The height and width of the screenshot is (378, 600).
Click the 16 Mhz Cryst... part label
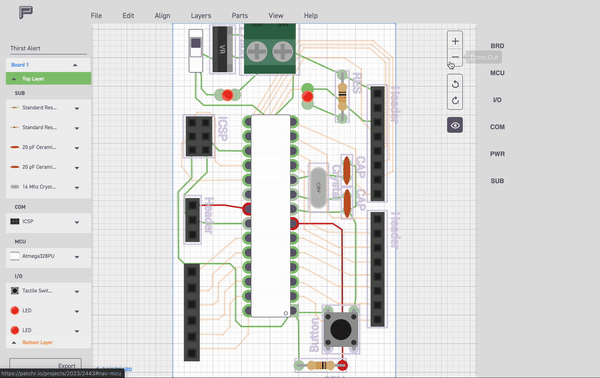point(39,187)
